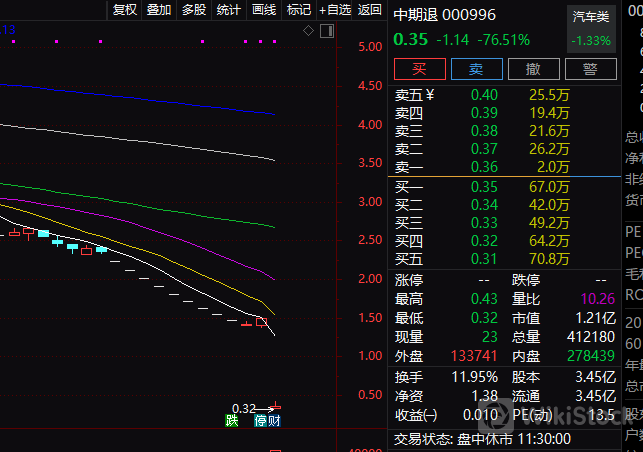The width and height of the screenshot is (643, 452).
Task: Open the 统计 statistics menu
Action: click(x=228, y=10)
